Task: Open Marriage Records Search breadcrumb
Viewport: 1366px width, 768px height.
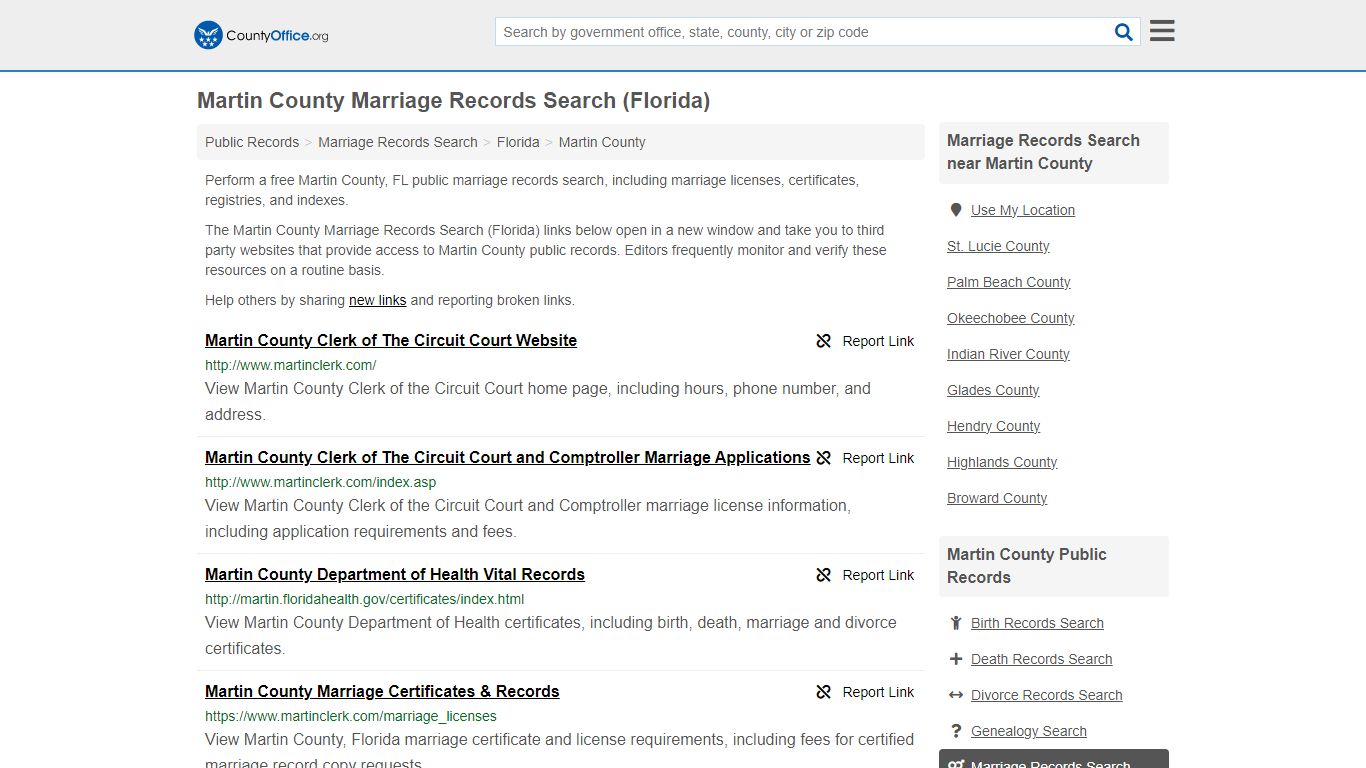Action: 398,142
